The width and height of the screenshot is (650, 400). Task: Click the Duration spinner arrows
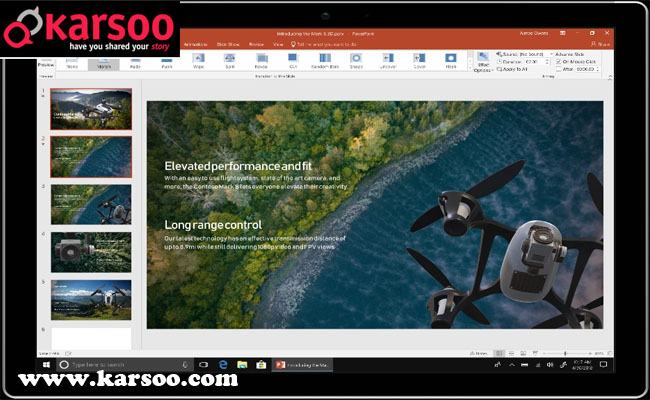pyautogui.click(x=548, y=62)
